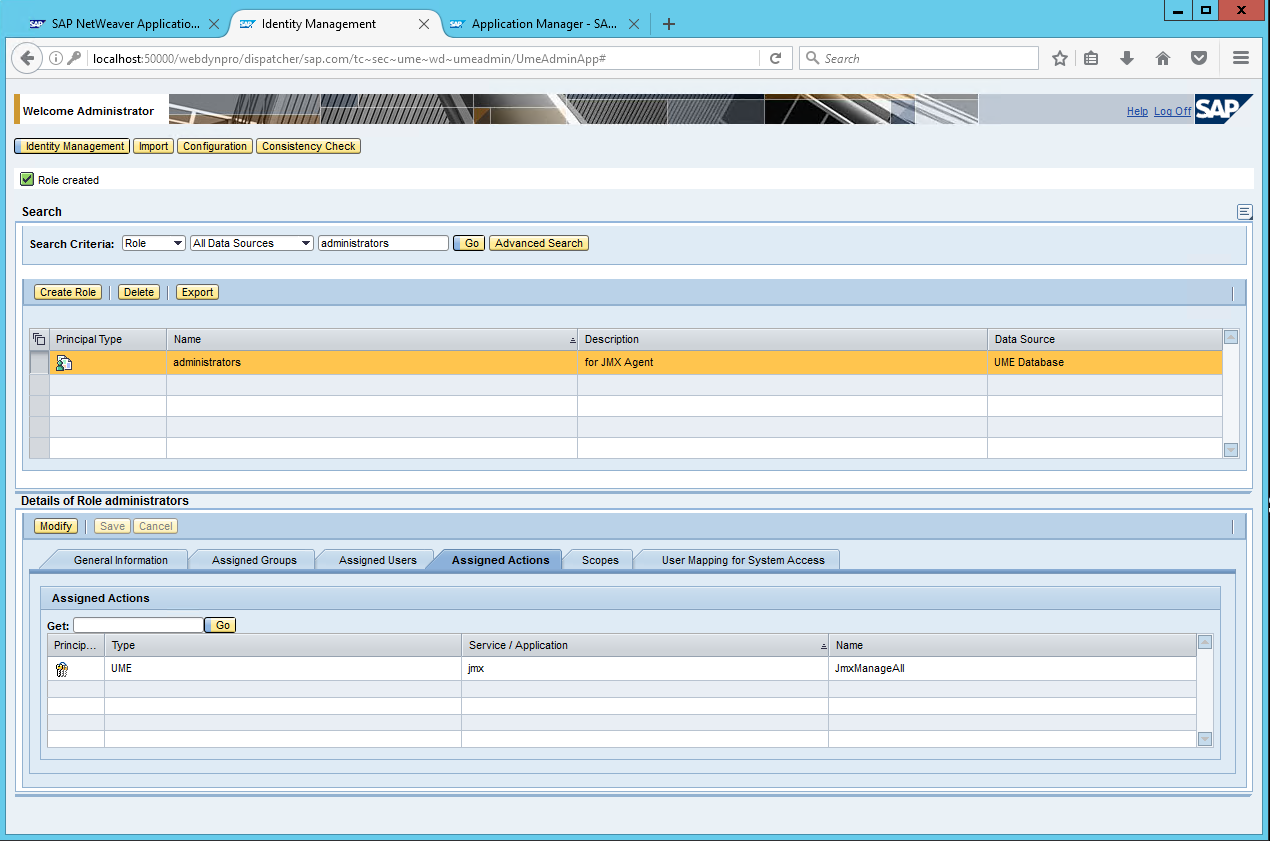Open the Scopes tab
The image size is (1270, 841).
[x=600, y=560]
